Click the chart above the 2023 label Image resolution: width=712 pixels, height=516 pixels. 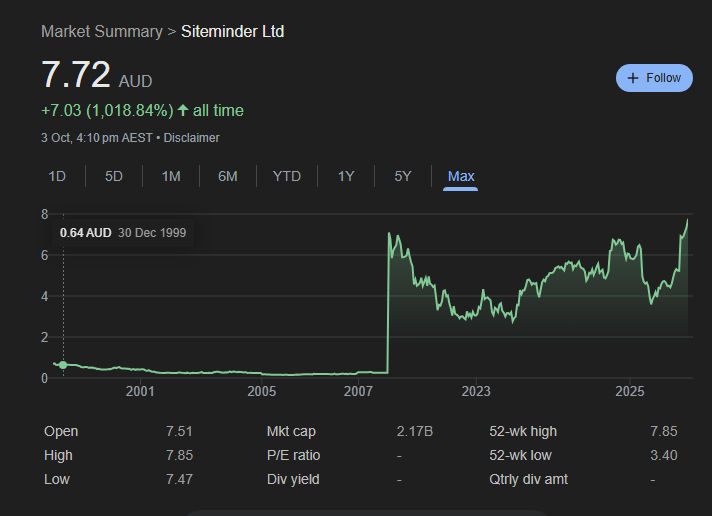click(x=476, y=313)
